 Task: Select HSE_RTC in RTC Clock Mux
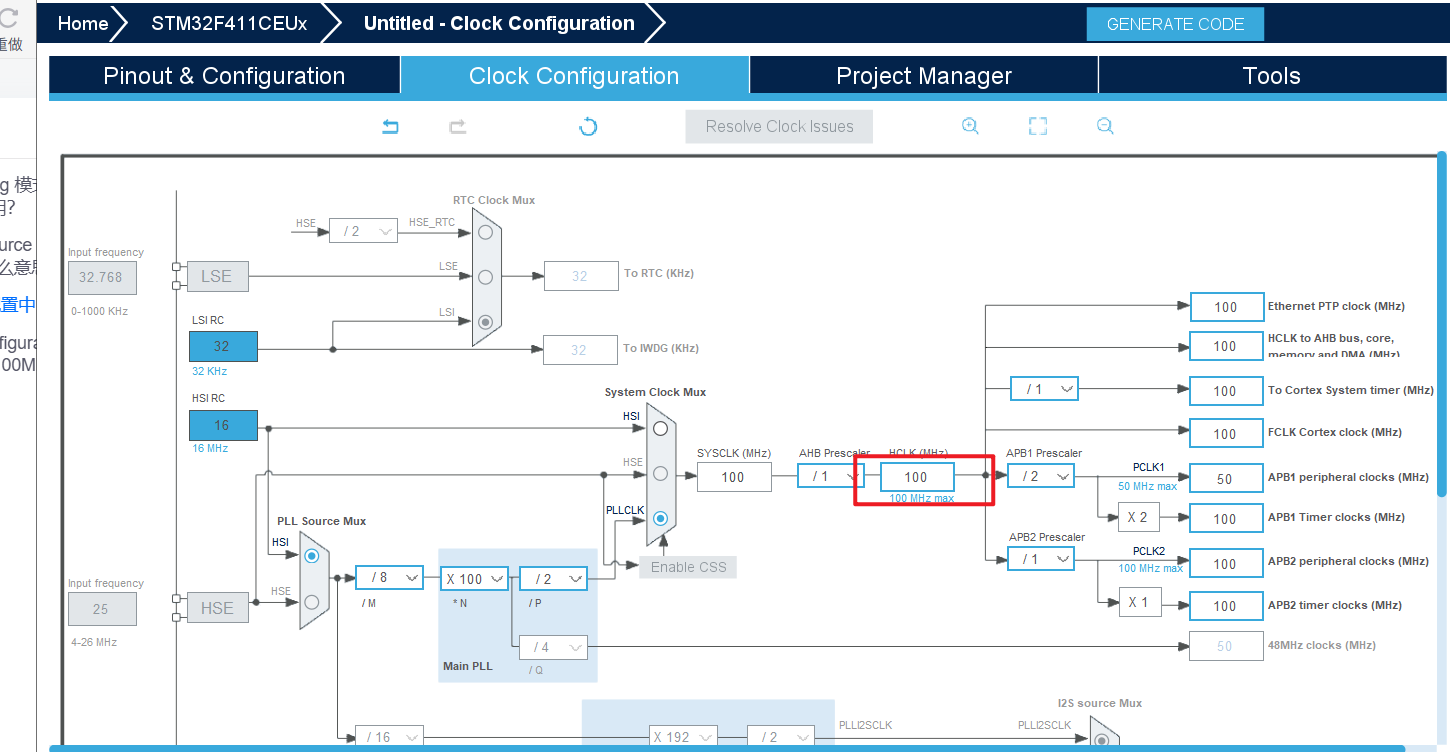[485, 232]
